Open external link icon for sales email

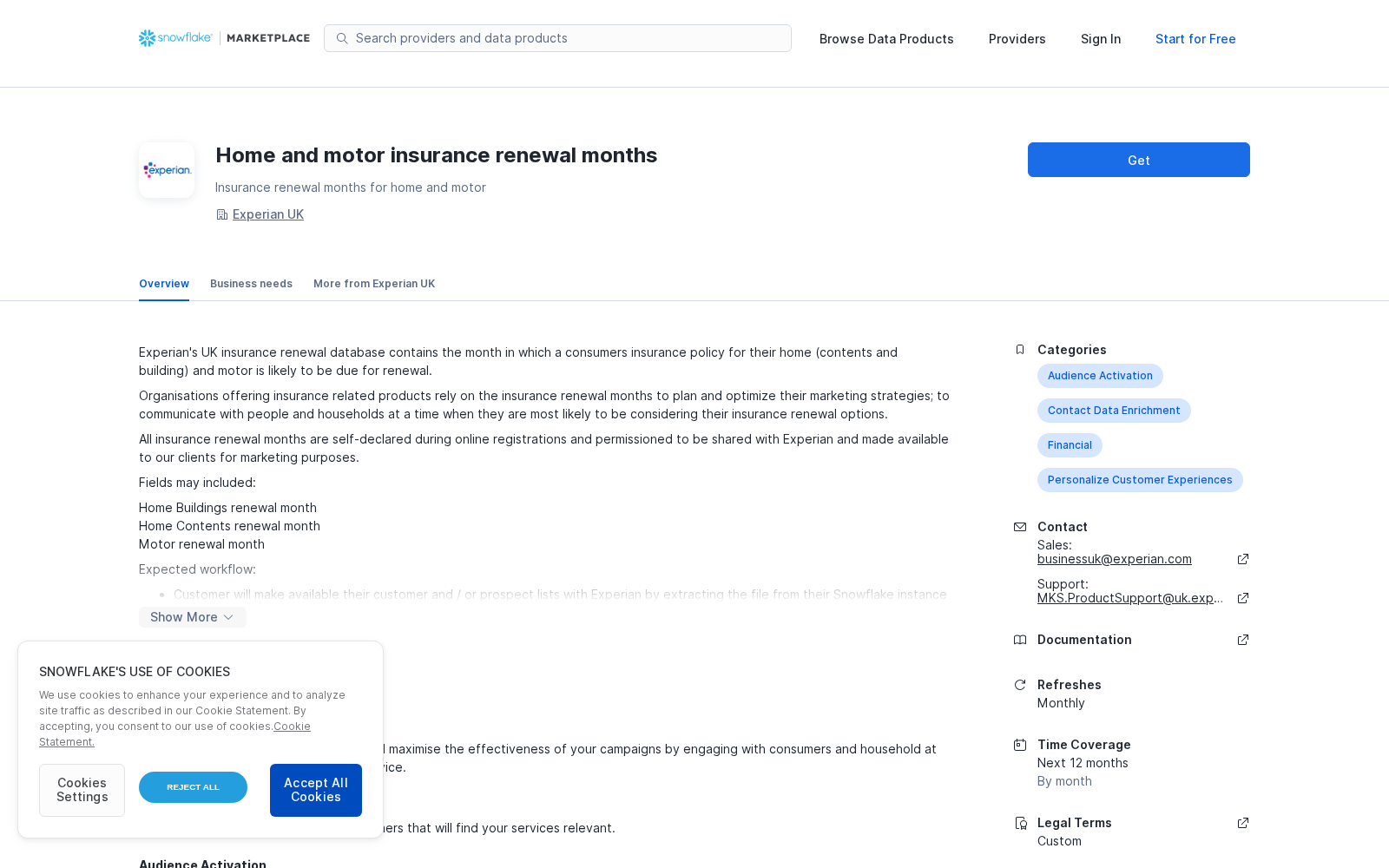1243,559
